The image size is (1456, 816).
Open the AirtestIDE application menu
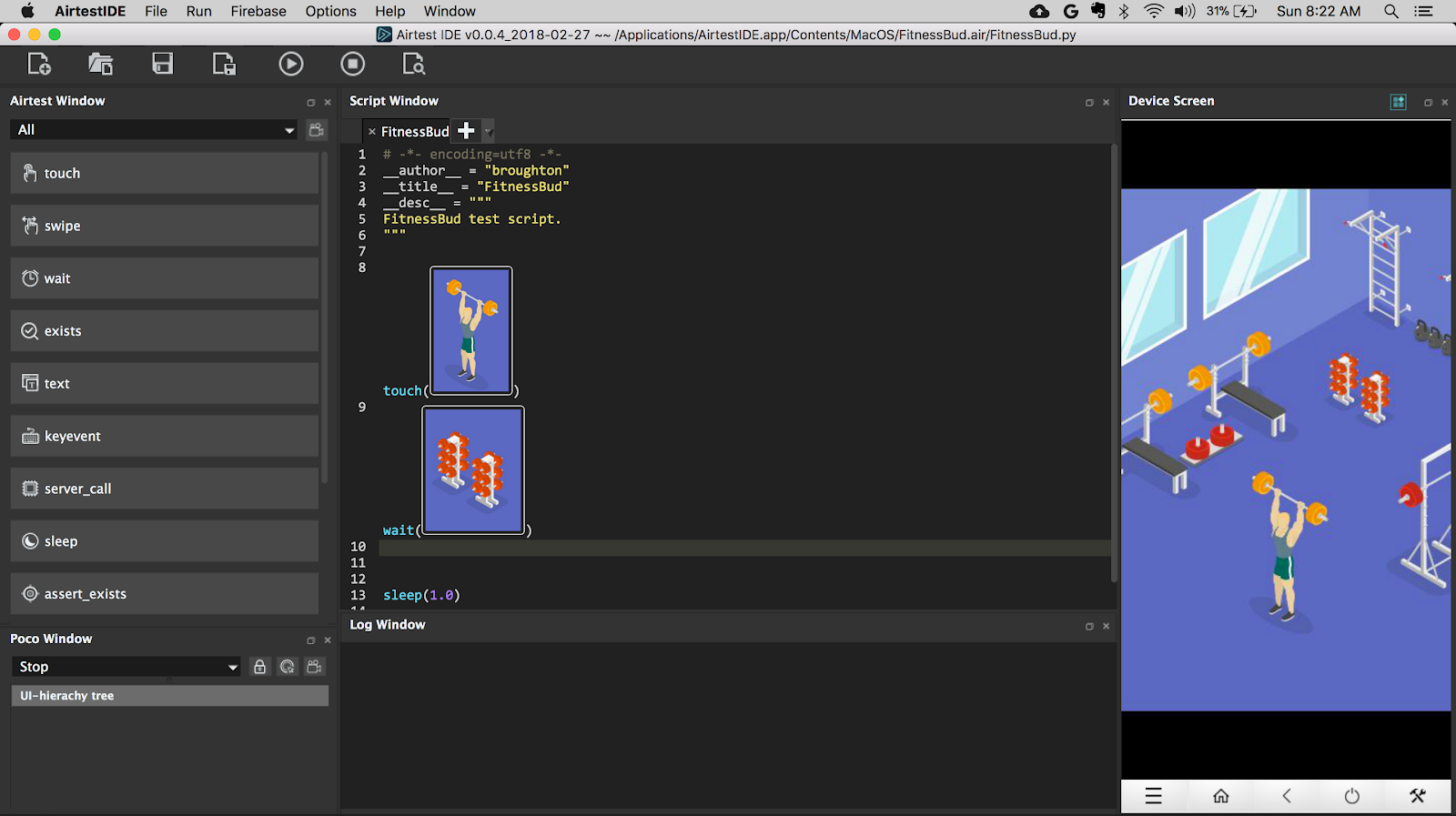[90, 11]
